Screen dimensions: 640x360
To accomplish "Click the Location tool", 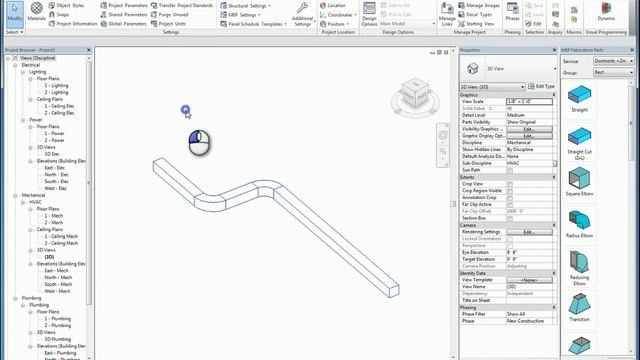I will point(333,5).
